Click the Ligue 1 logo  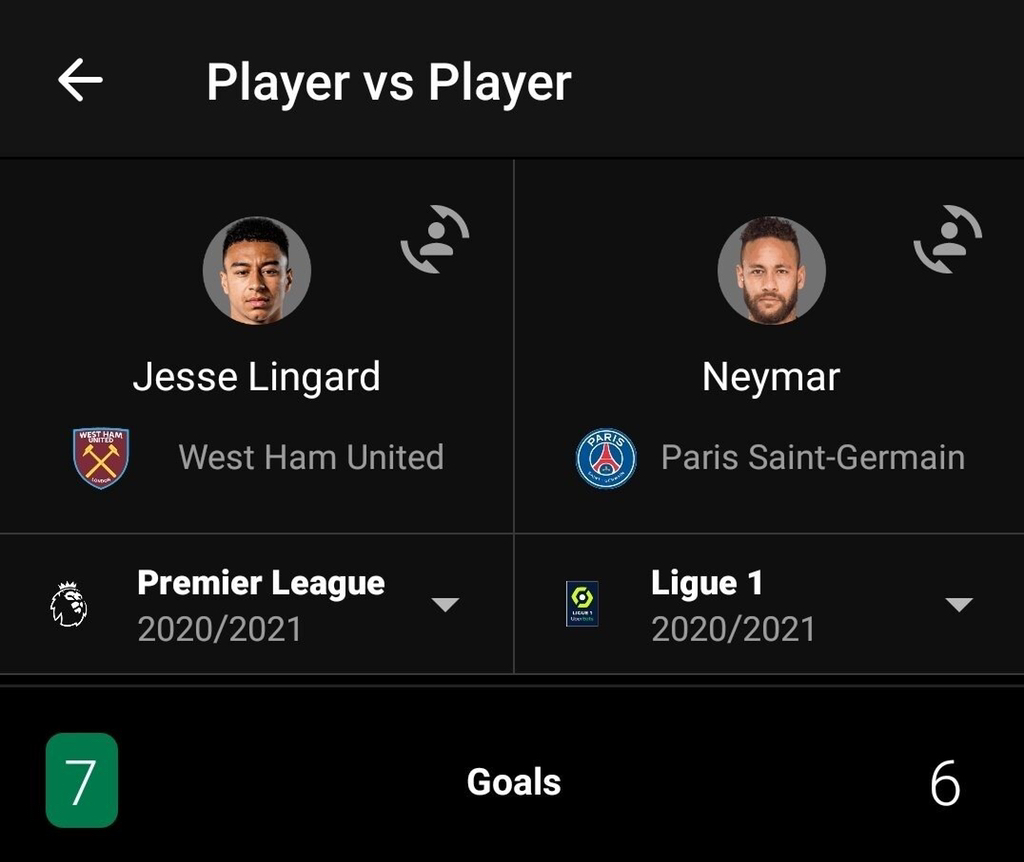(x=582, y=604)
